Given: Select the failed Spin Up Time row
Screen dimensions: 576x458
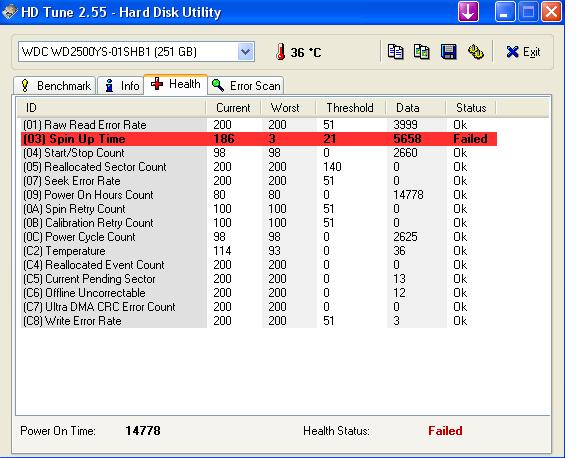Looking at the screenshot, I should click(259, 139).
